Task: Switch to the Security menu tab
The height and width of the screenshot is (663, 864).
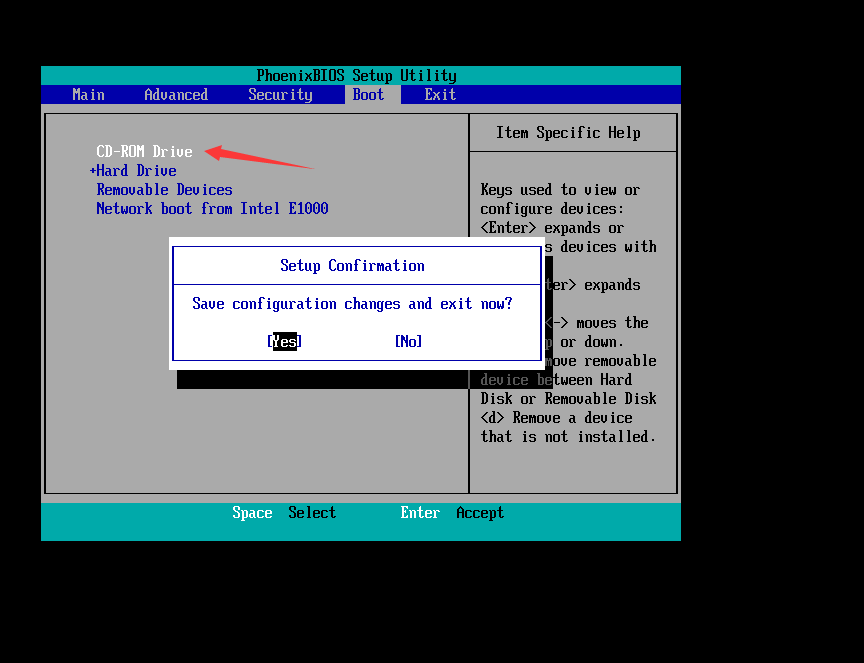Action: tap(280, 95)
